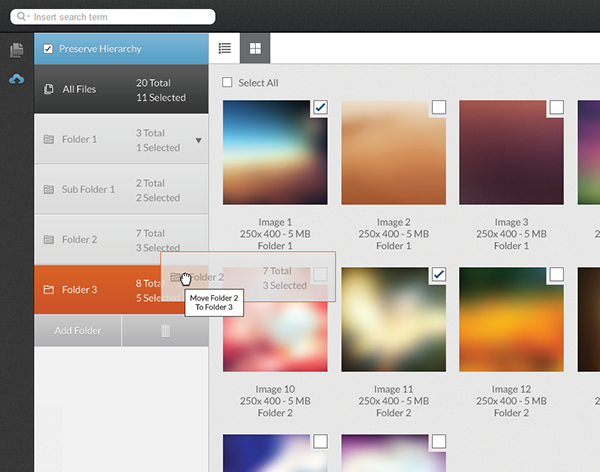Click the Folder 3 folder icon

[x=49, y=290]
